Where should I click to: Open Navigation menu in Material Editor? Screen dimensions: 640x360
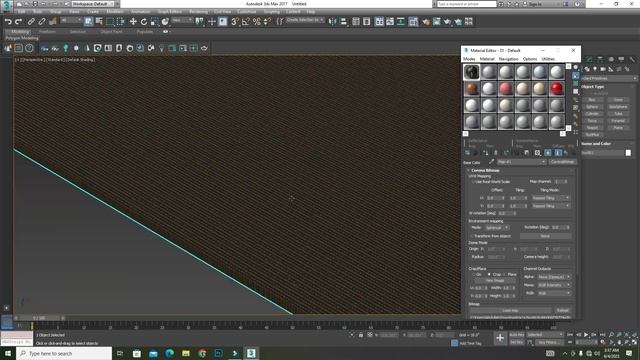point(508,59)
